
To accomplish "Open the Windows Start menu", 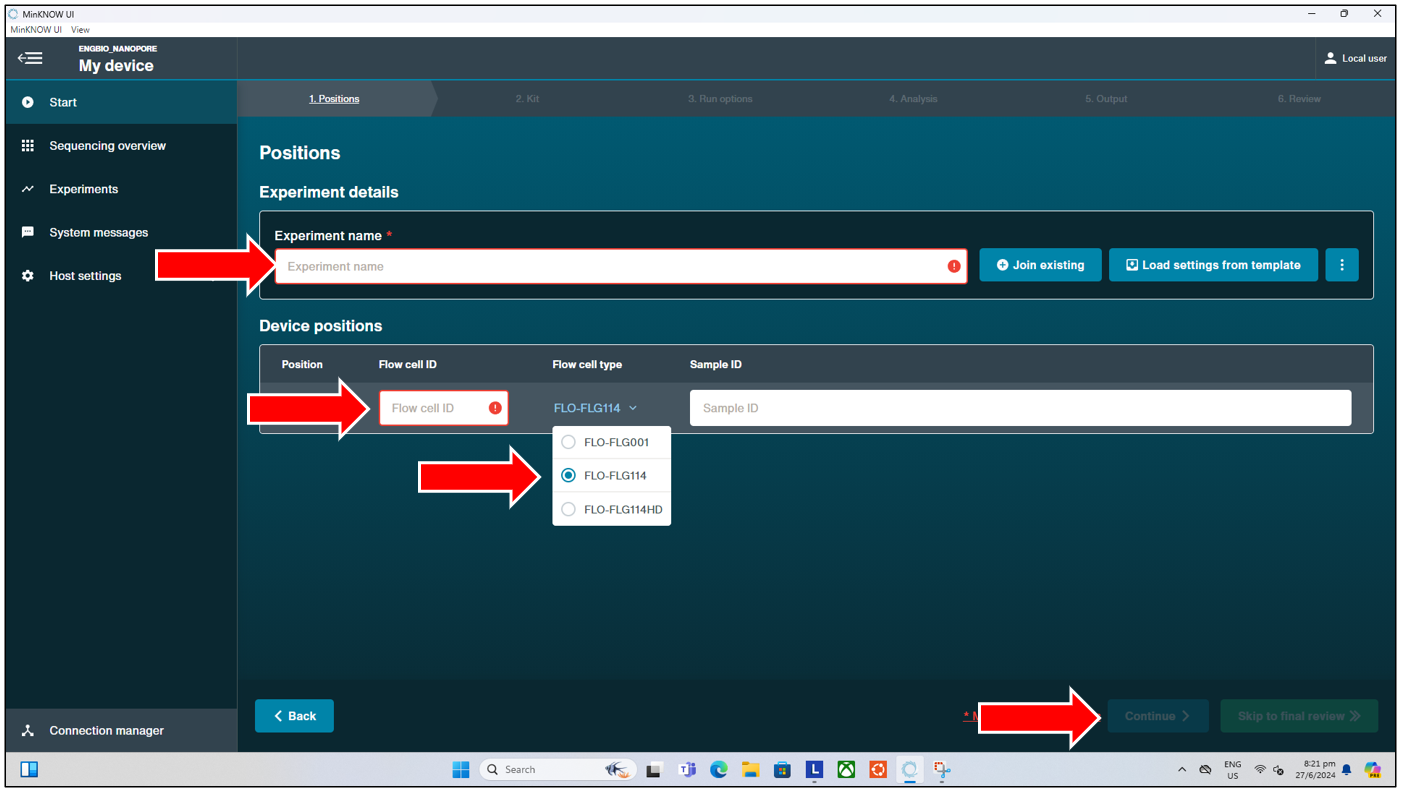I will pos(460,769).
